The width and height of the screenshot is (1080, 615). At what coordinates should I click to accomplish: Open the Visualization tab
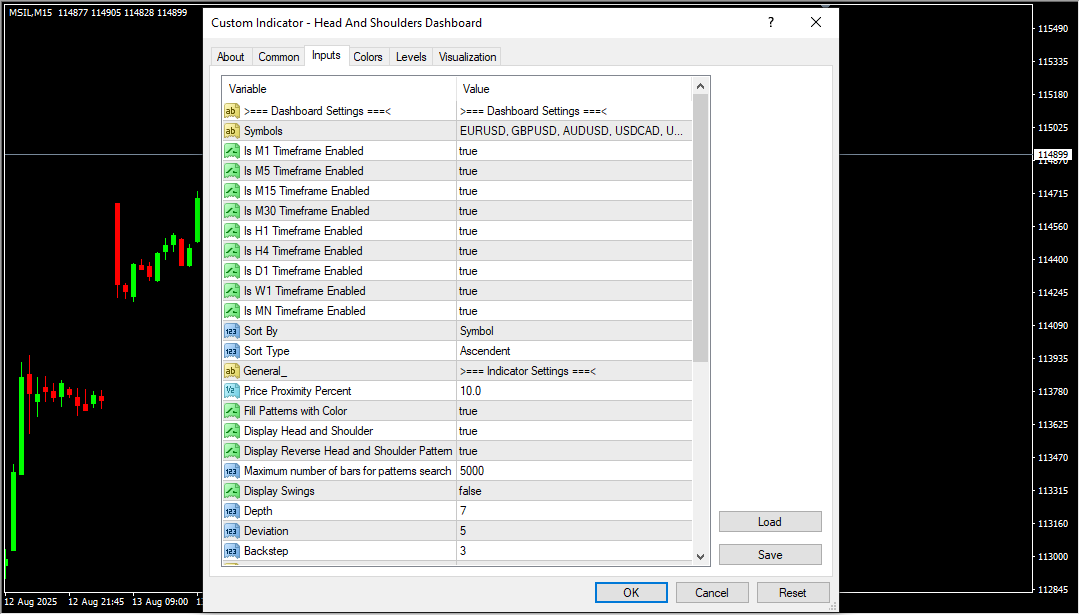click(467, 57)
